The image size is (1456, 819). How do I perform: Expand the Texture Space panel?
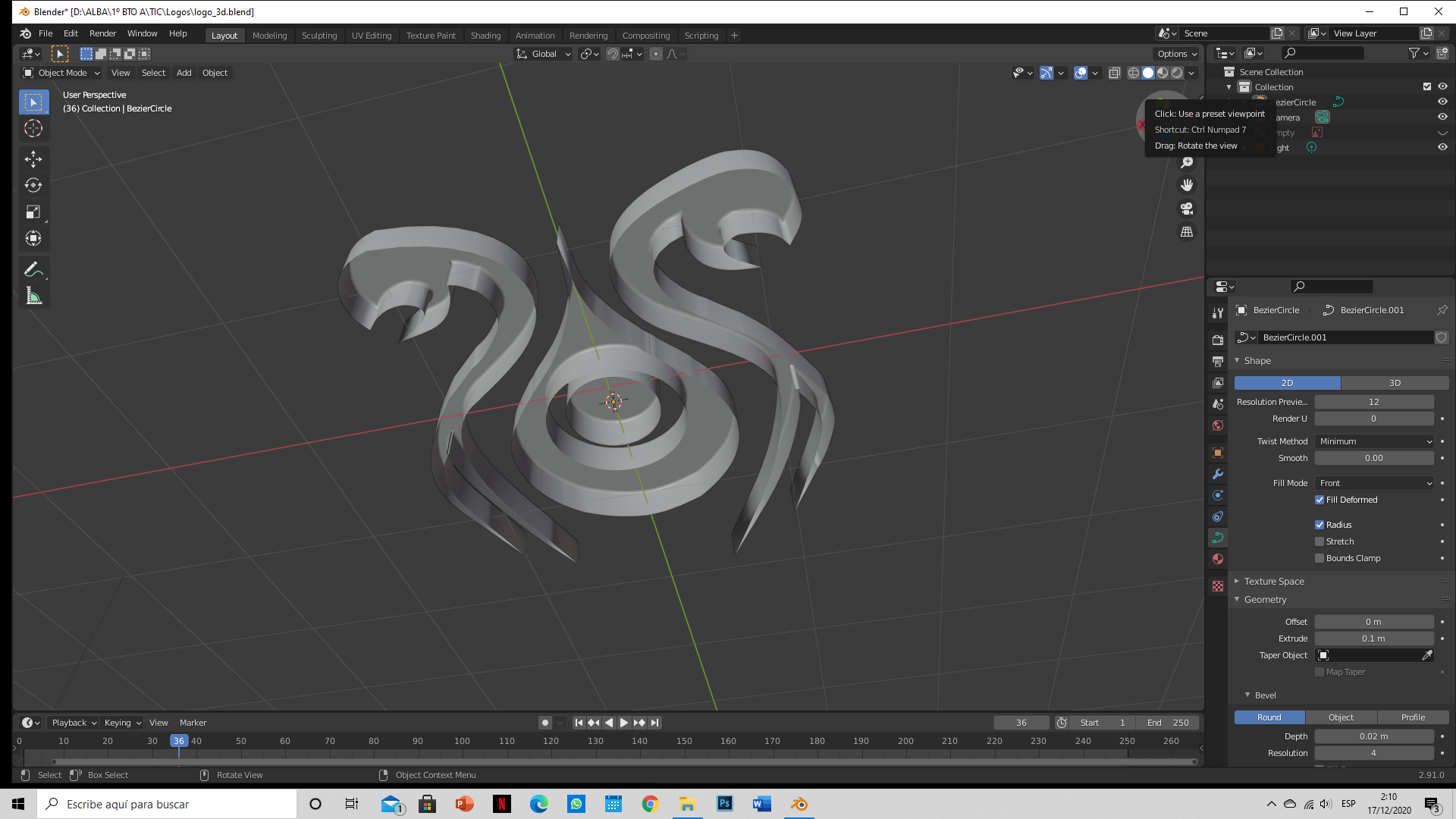click(x=1274, y=582)
